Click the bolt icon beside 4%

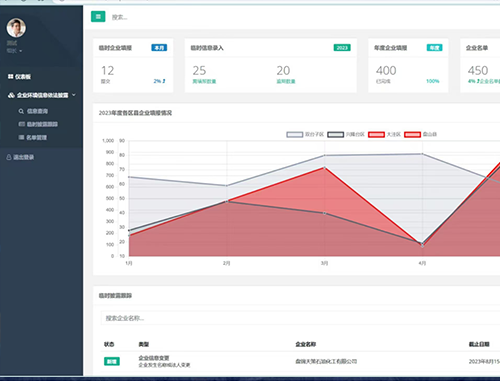[x=478, y=81]
